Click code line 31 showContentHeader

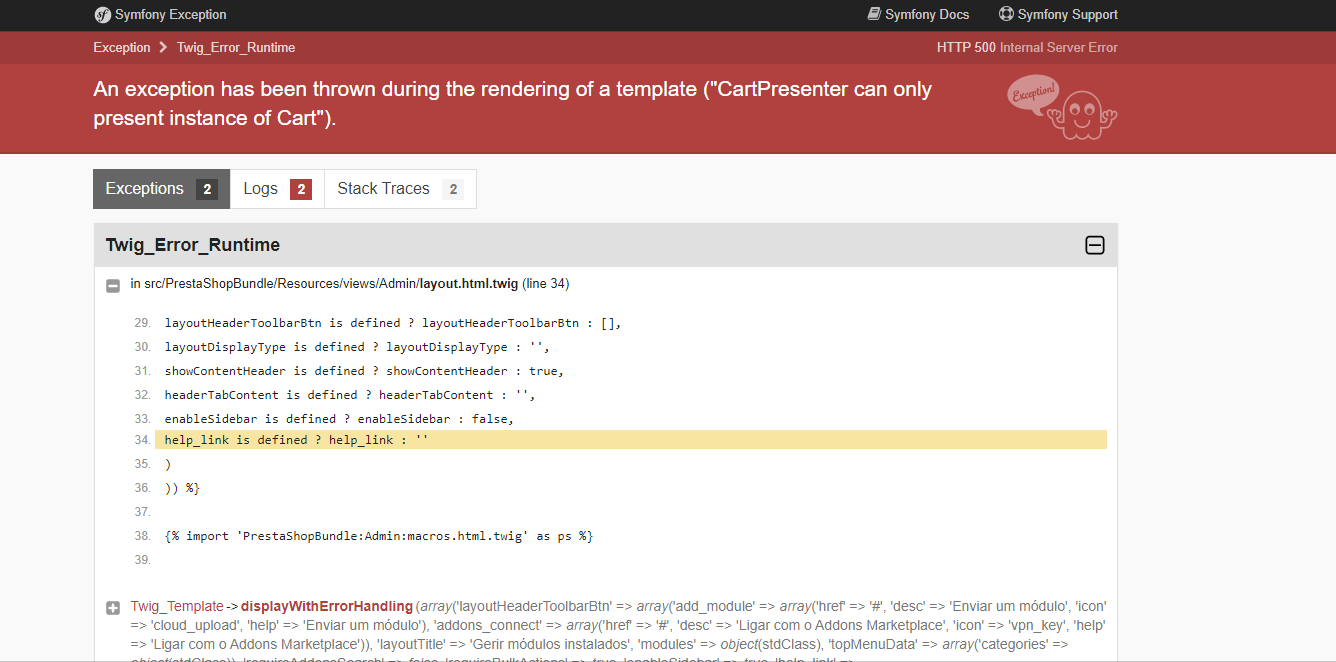tap(364, 371)
